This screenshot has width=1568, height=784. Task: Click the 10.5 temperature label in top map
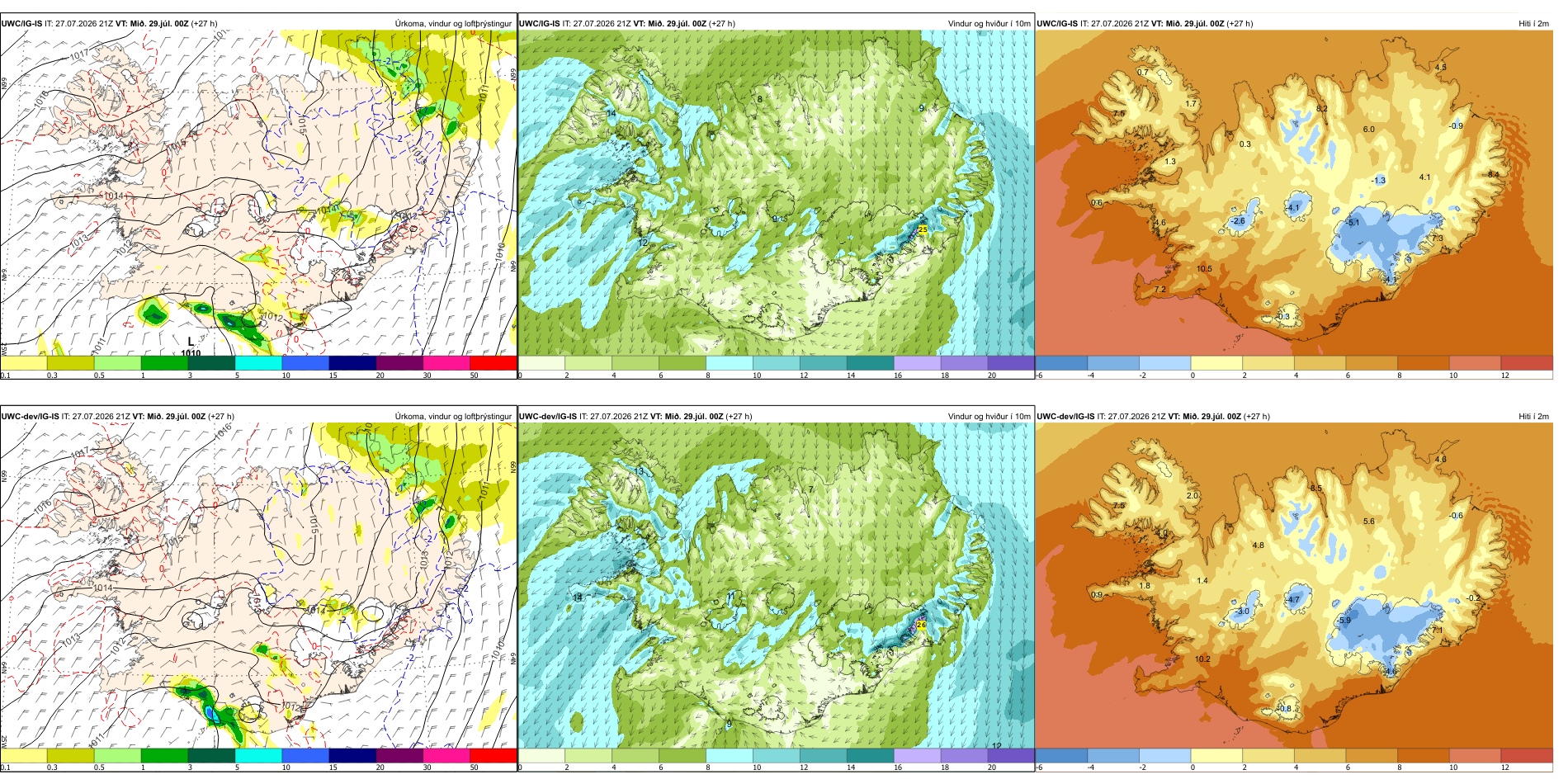(1205, 269)
